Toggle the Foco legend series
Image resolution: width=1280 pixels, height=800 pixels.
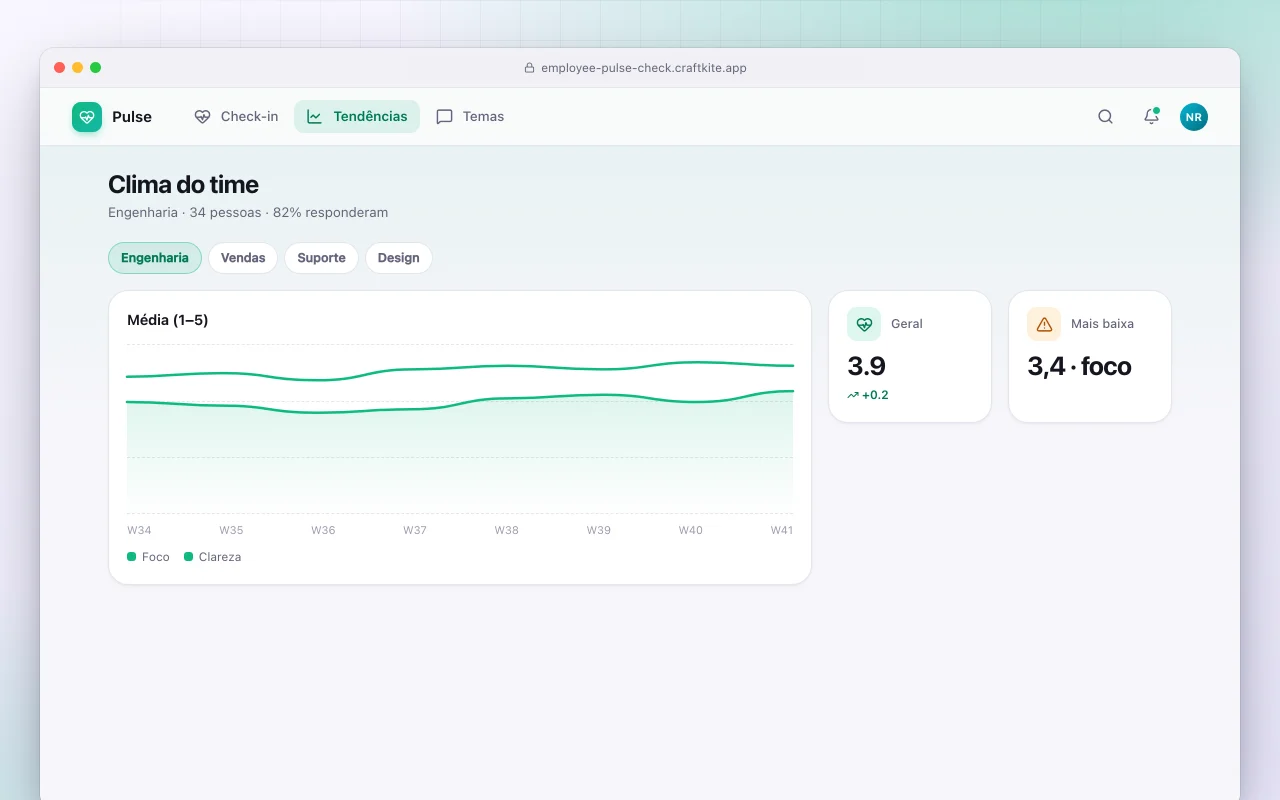pyautogui.click(x=149, y=557)
